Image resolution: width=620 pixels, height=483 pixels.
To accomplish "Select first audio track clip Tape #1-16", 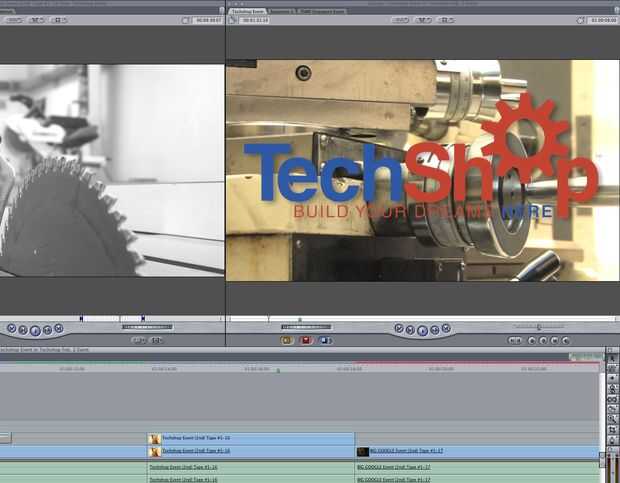I will point(251,467).
